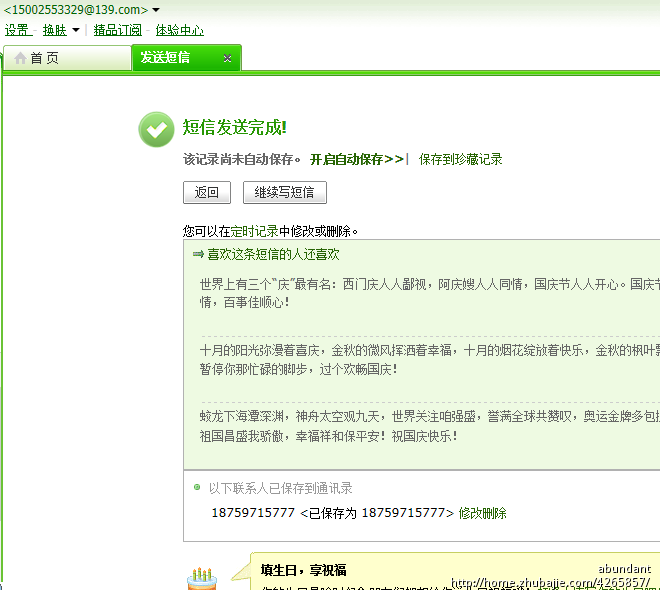The height and width of the screenshot is (590, 660).
Task: Click the 以下联系人已保存到通讯录 text
Action: (x=281, y=488)
